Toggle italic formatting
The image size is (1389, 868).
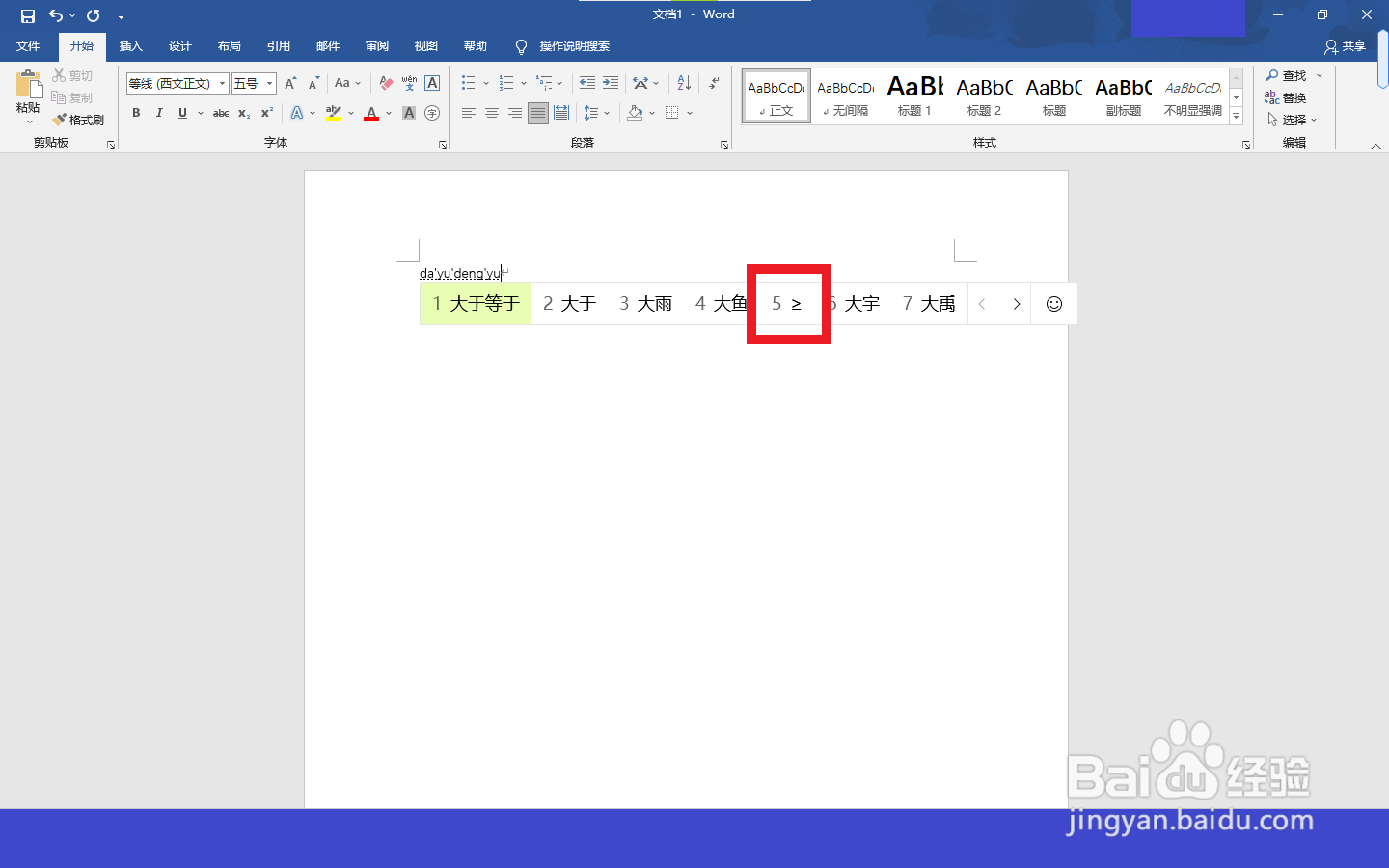click(159, 113)
